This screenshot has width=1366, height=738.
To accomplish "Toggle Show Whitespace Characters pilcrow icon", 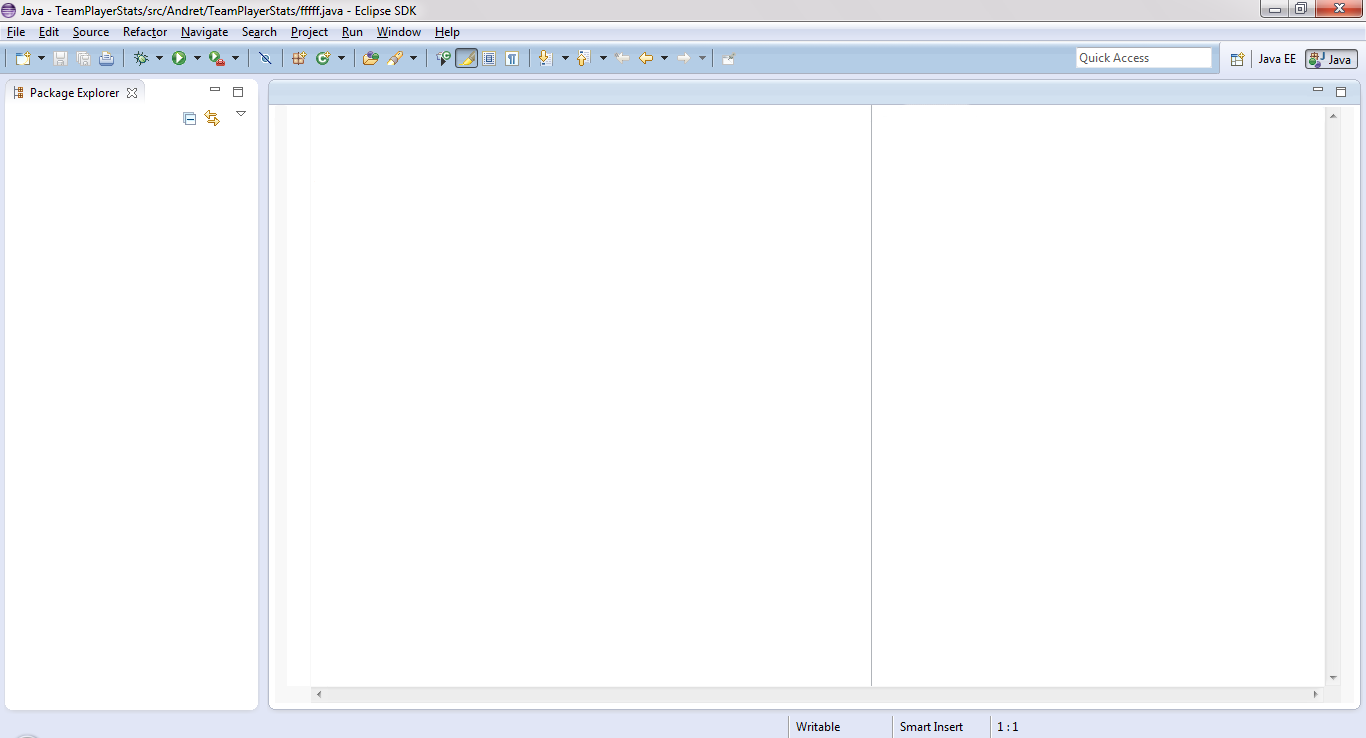I will click(512, 58).
